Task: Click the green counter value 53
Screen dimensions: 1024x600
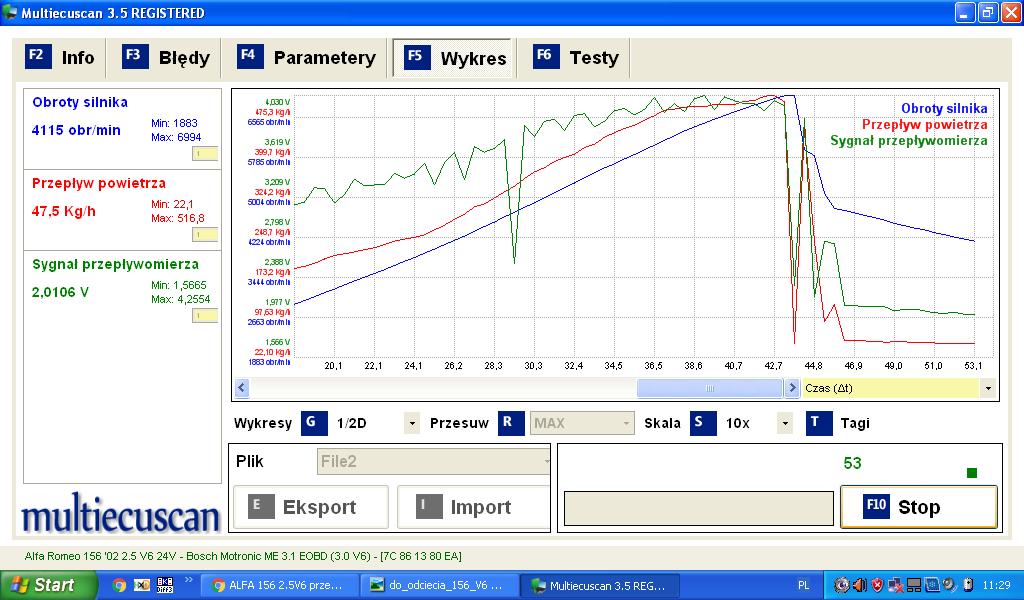Action: point(852,463)
